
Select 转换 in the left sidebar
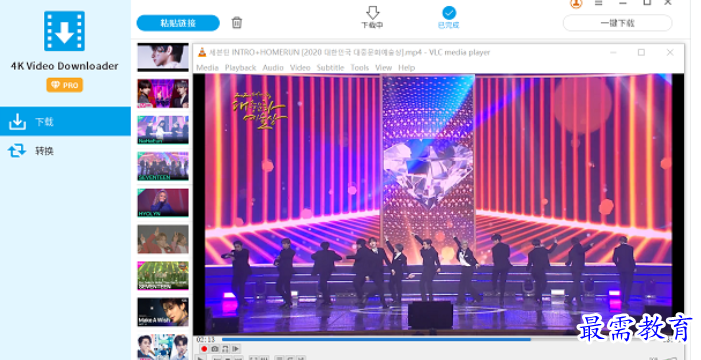pos(65,151)
